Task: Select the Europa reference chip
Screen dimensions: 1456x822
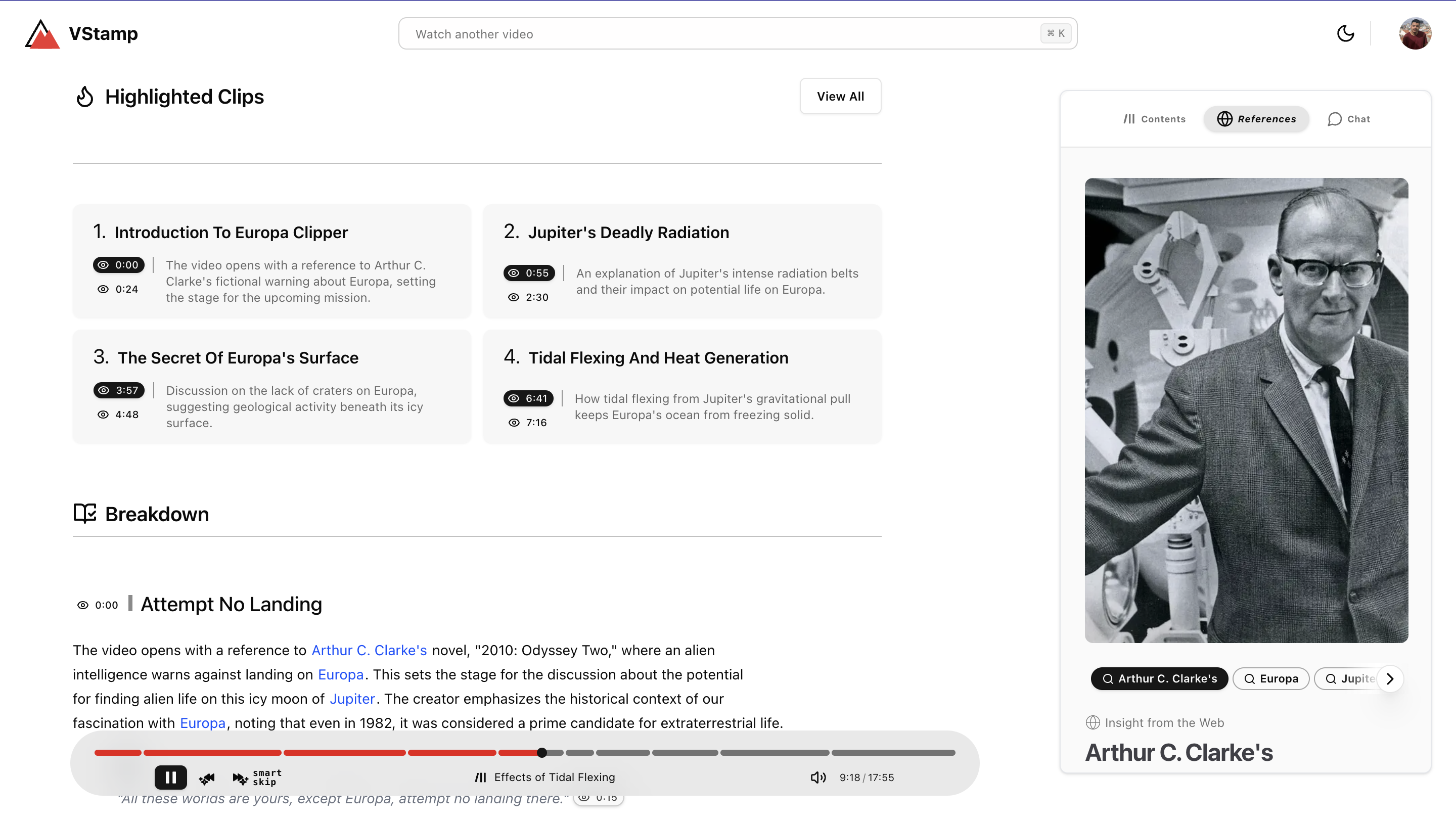Action: click(1270, 678)
